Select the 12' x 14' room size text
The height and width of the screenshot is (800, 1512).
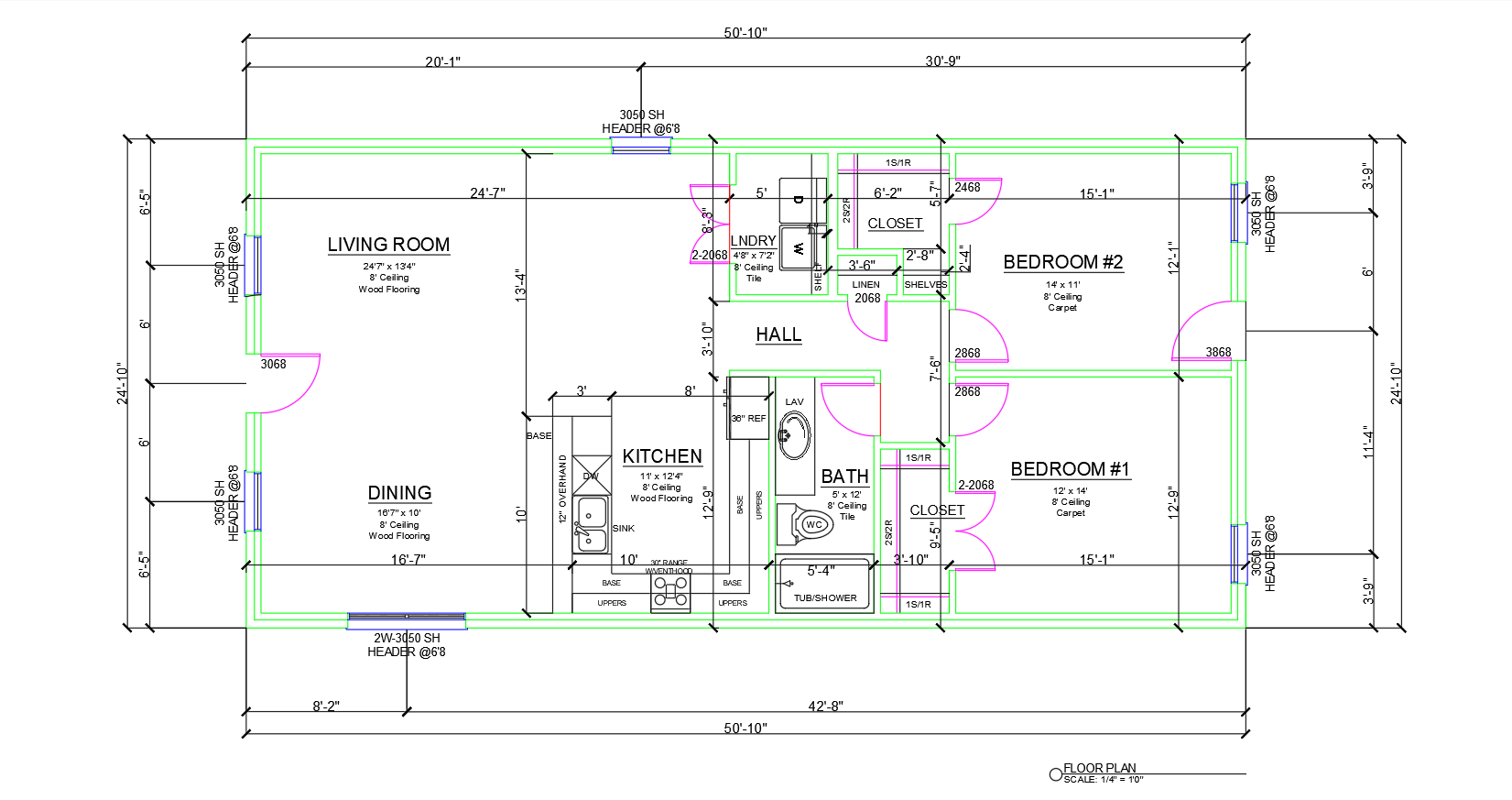tap(1070, 491)
